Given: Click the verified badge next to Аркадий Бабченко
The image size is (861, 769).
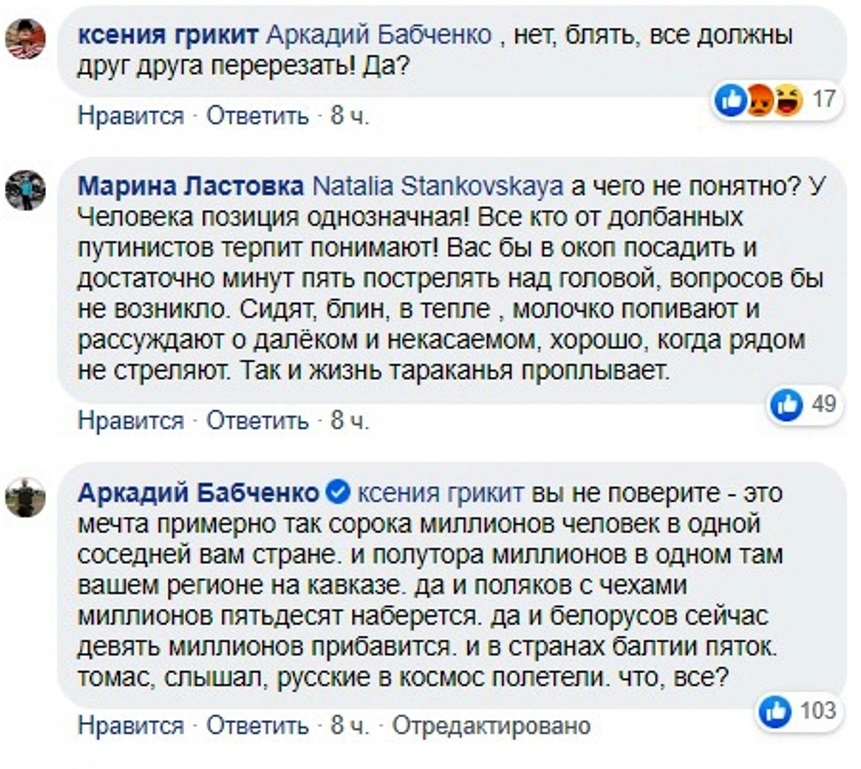Looking at the screenshot, I should click(x=338, y=492).
